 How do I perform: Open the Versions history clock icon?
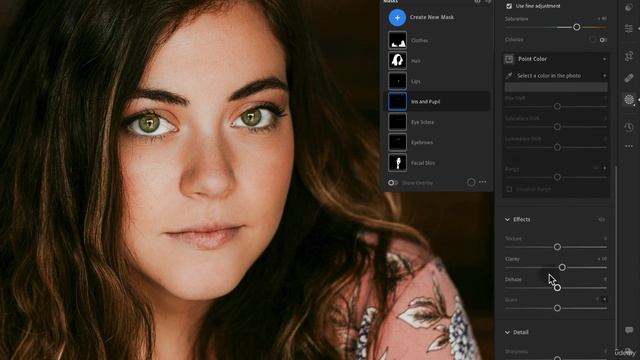tap(629, 127)
